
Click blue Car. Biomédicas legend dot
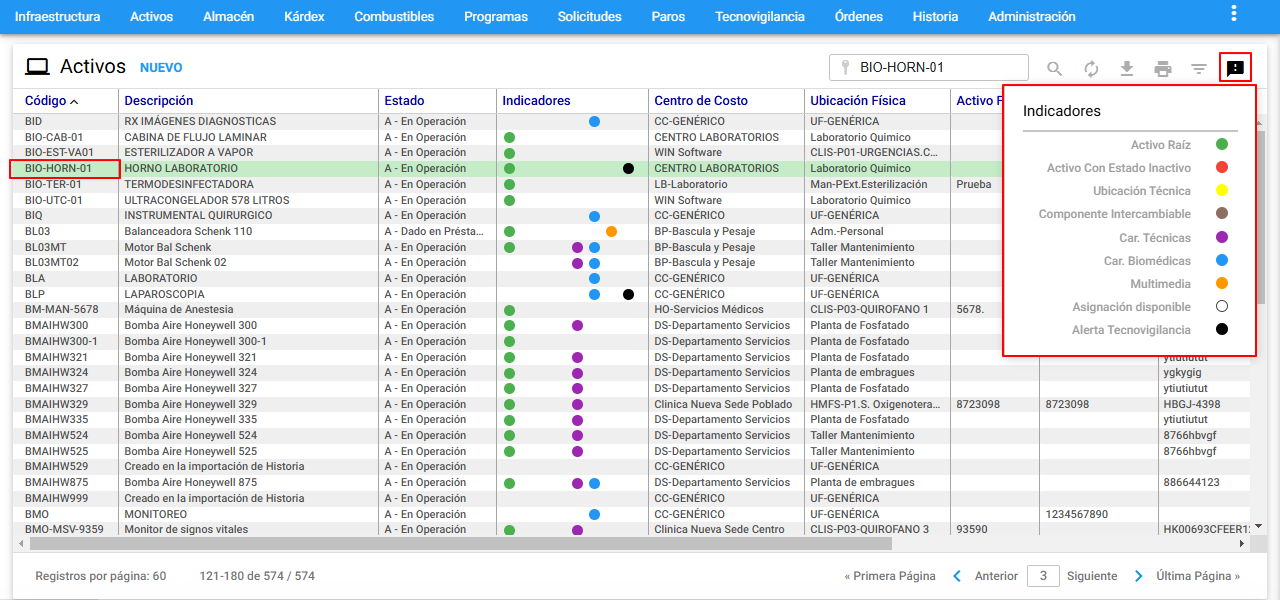pos(1221,261)
